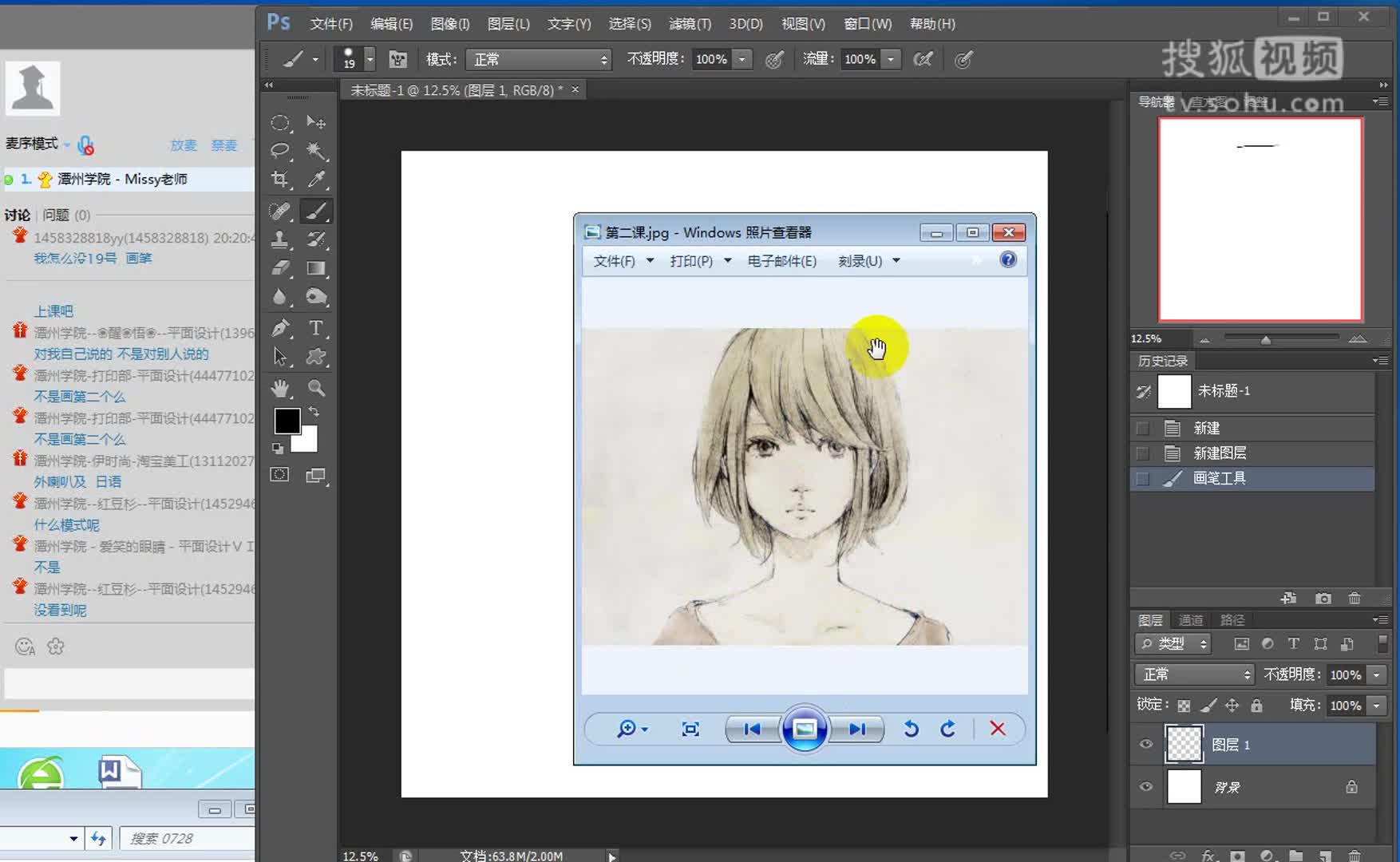The height and width of the screenshot is (862, 1400).
Task: Select the Eraser tool
Action: click(x=279, y=268)
